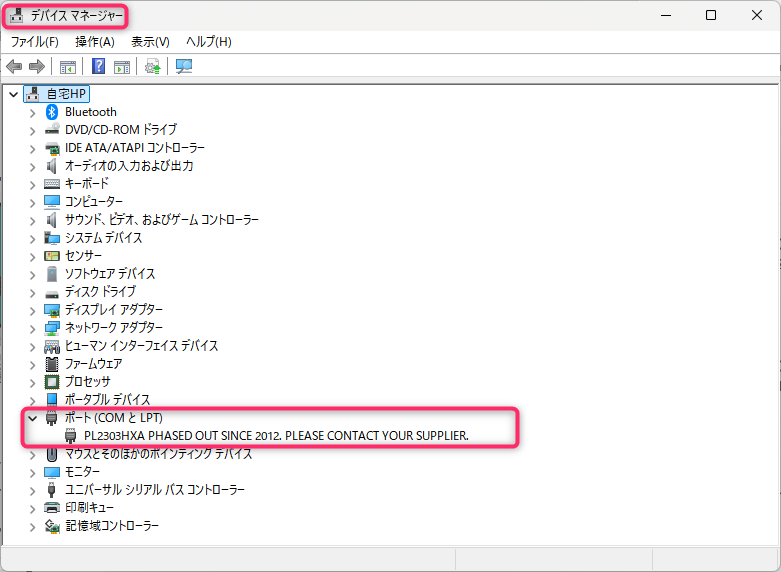Expand ヒューマン インターフェイス デバイス category

click(32, 346)
